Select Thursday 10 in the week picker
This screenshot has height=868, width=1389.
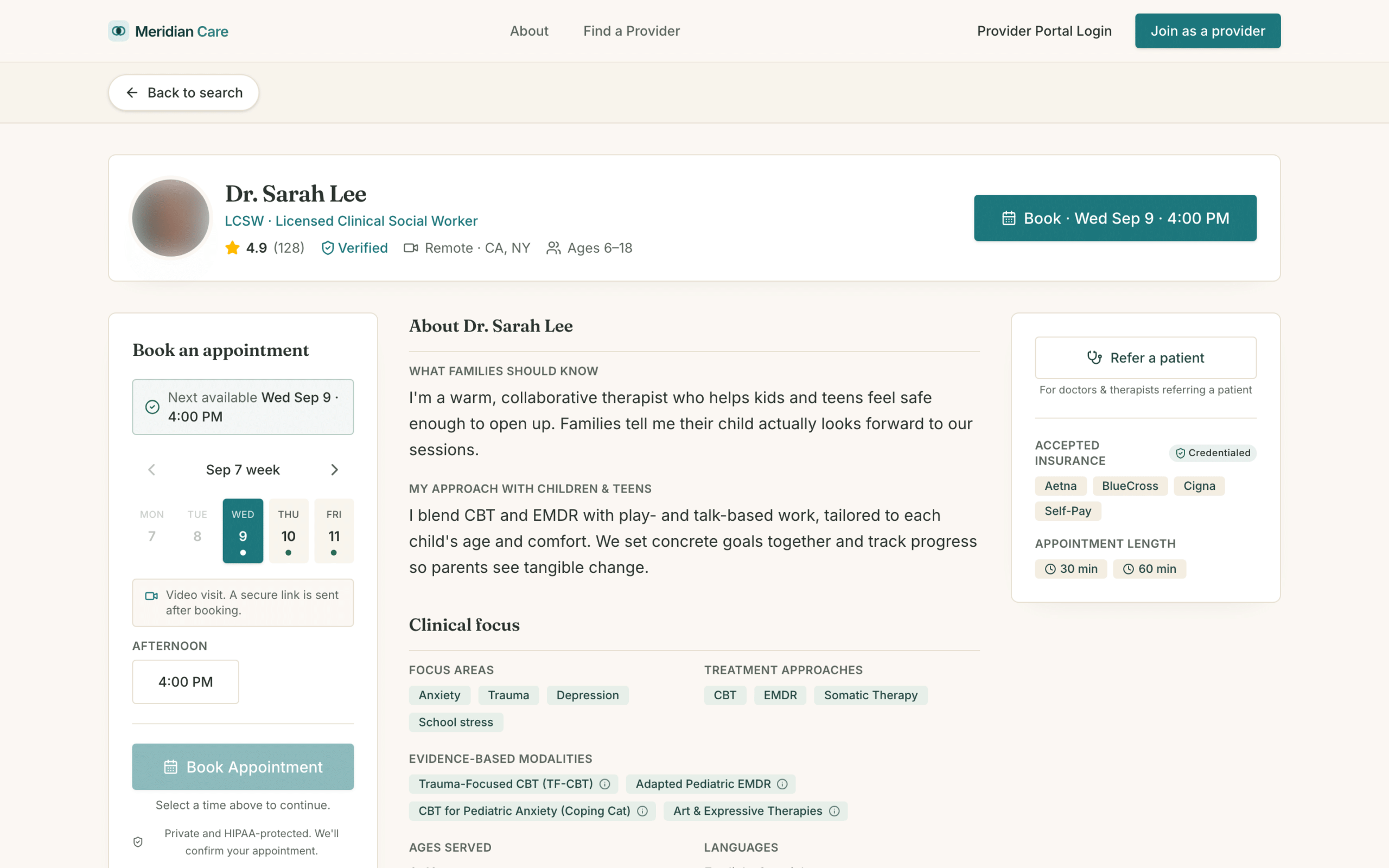click(289, 531)
